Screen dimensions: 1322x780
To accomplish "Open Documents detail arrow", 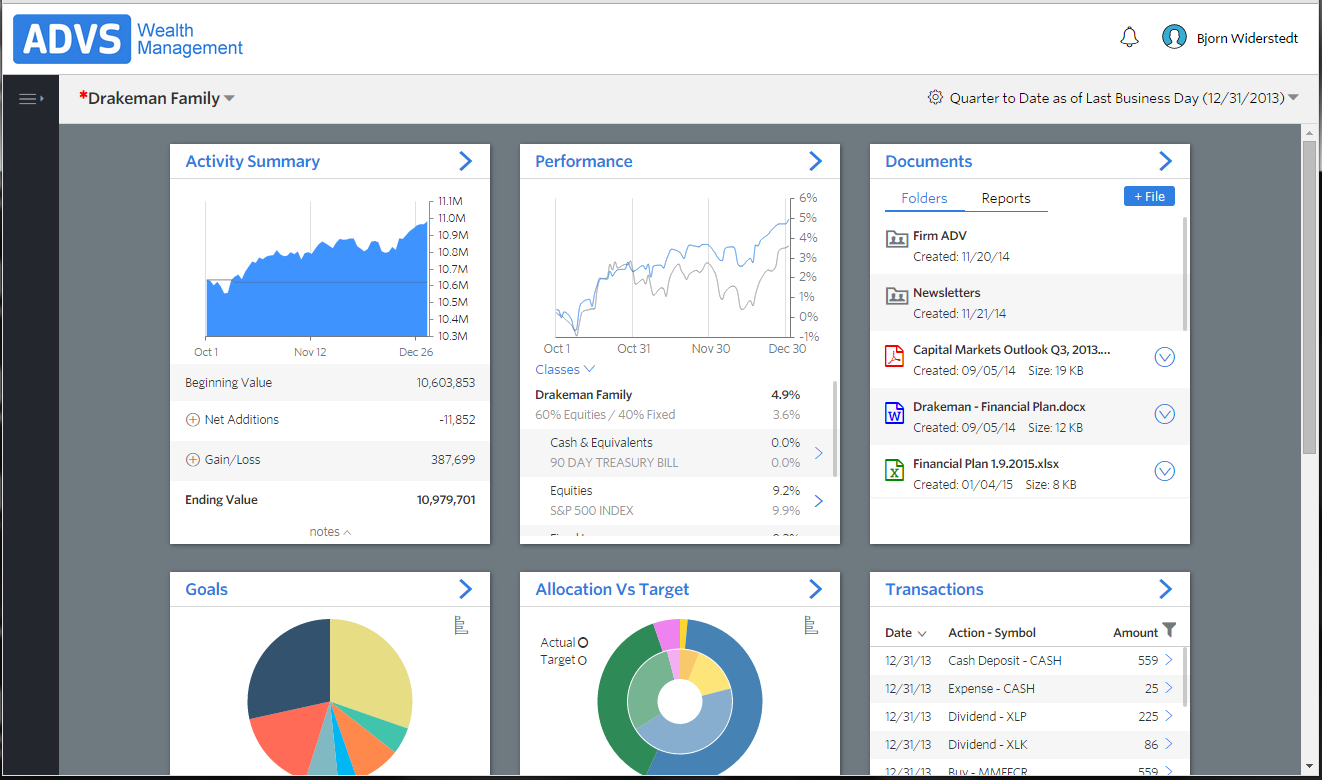I will click(1165, 161).
